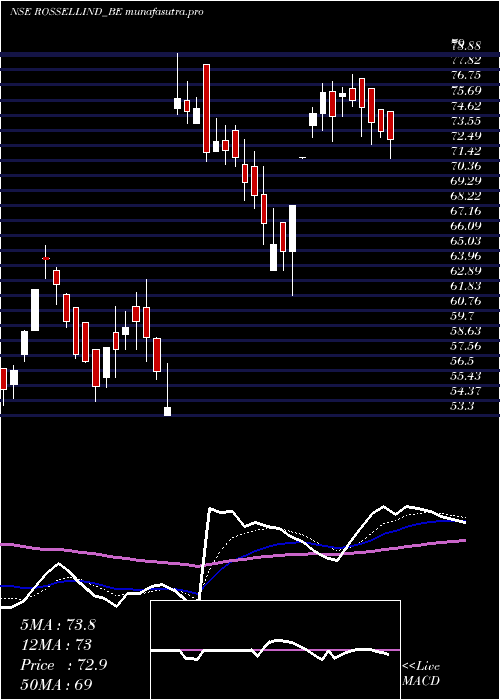Click the 56.5 price level label
The width and height of the screenshot is (500, 700).
pyautogui.click(x=463, y=361)
